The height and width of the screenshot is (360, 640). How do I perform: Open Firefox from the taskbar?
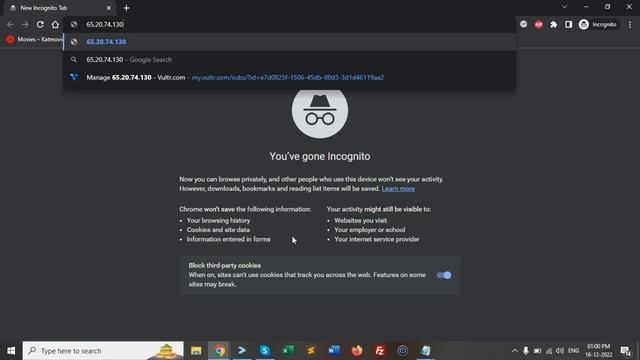pyautogui.click(x=357, y=351)
